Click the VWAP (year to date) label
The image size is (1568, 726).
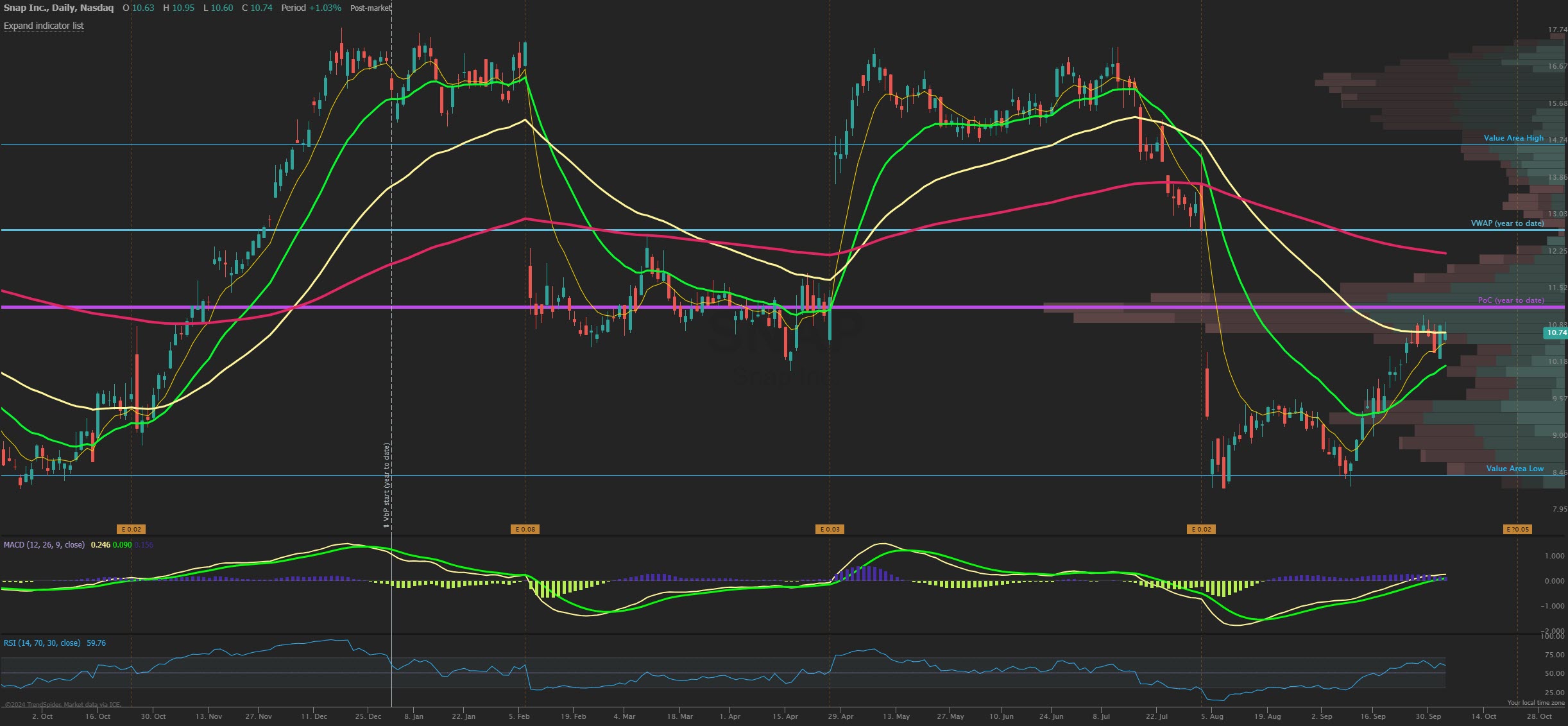[1507, 223]
